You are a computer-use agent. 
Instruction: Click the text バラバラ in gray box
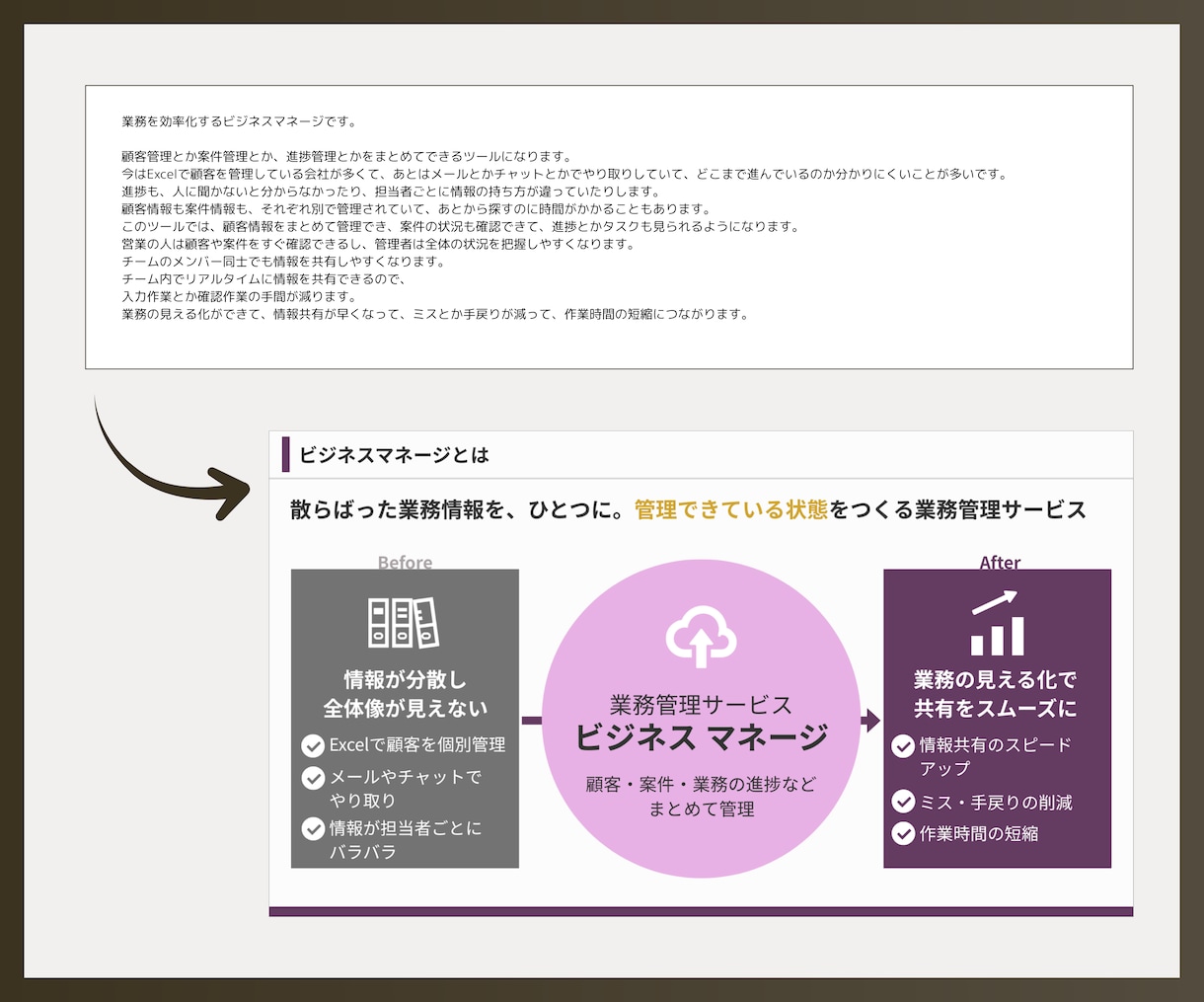click(x=362, y=852)
